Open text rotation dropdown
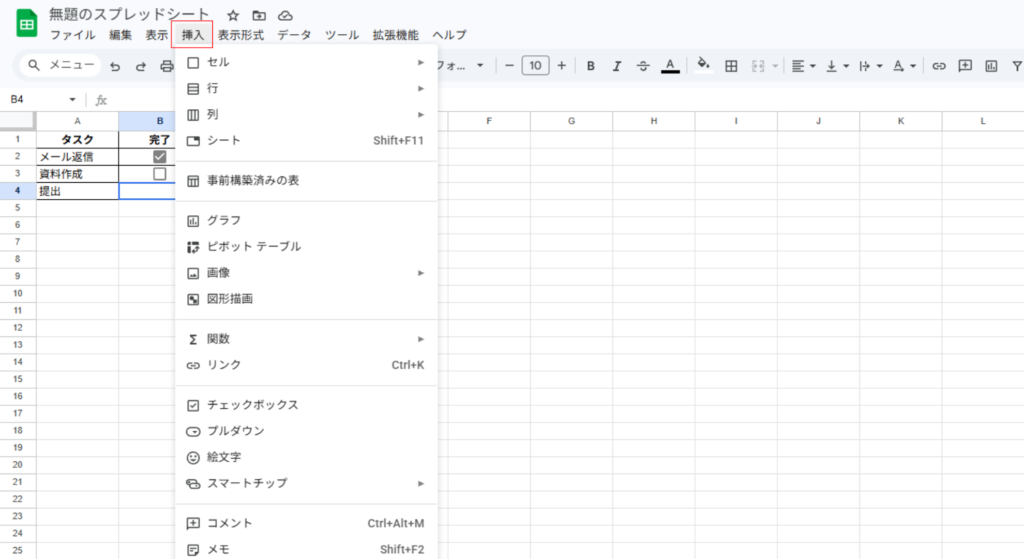1024x559 pixels. click(904, 66)
